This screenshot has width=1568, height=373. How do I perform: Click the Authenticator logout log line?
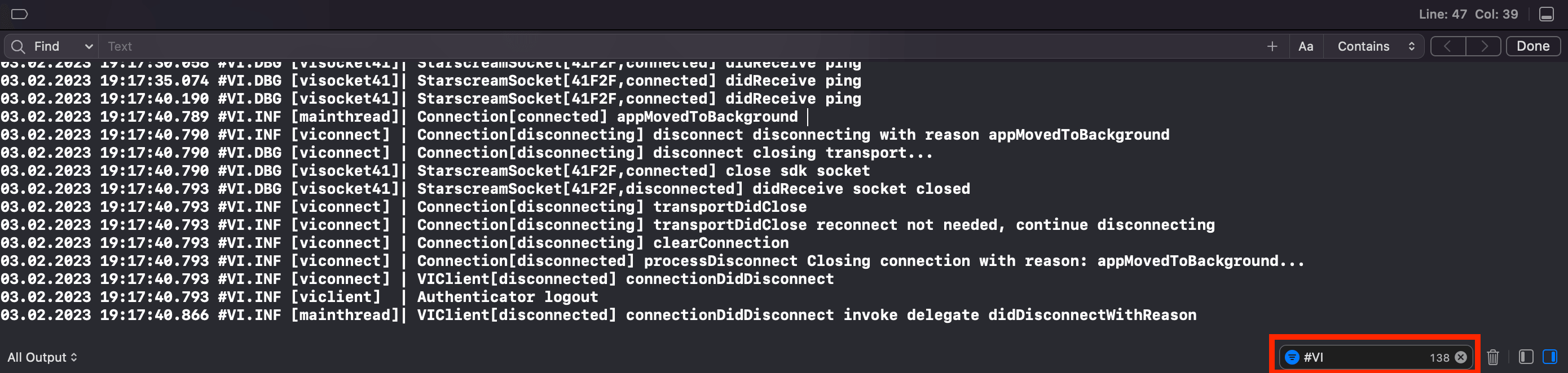click(x=299, y=297)
